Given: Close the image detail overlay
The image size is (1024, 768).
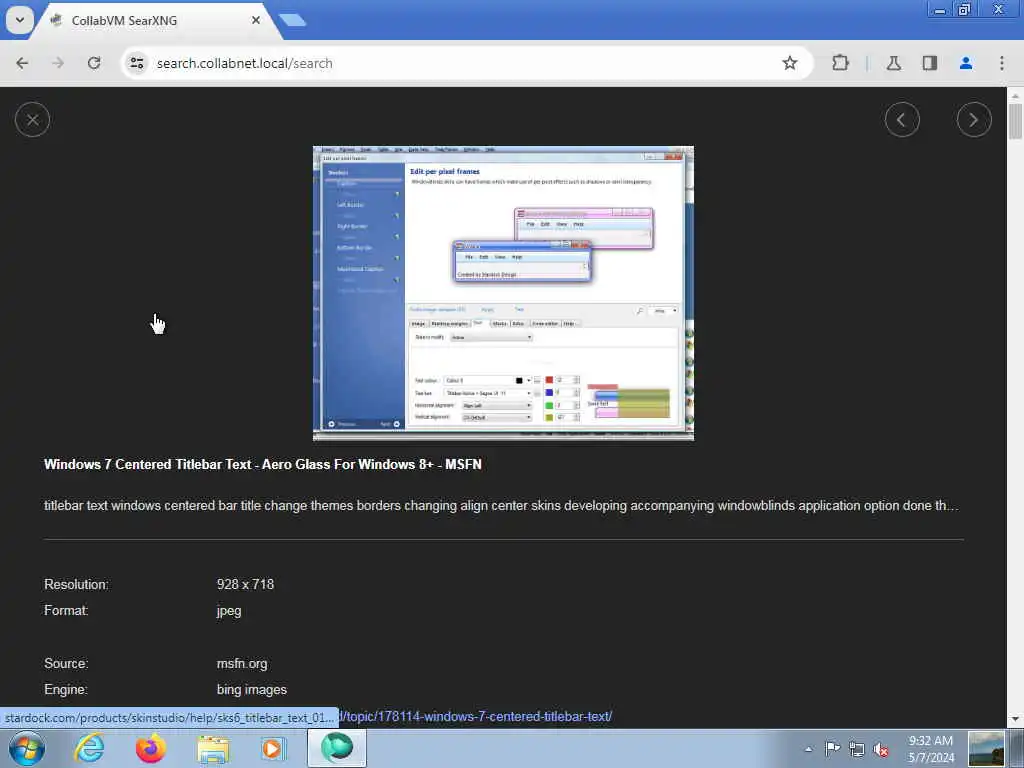Looking at the screenshot, I should [x=33, y=120].
